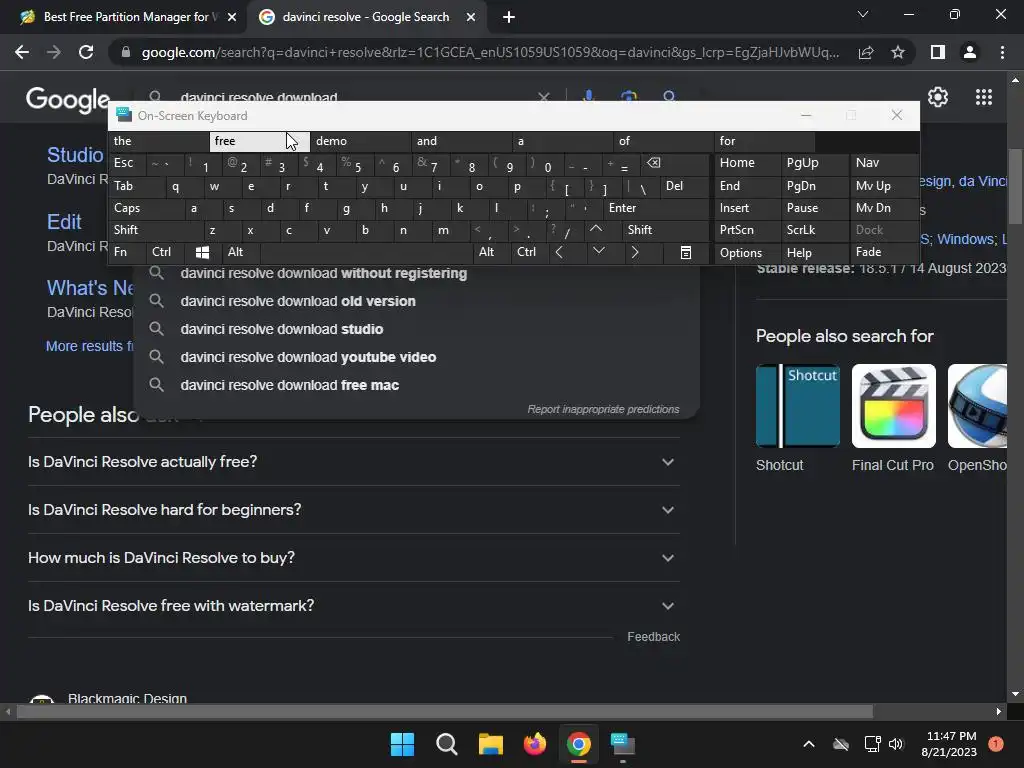This screenshot has width=1024, height=768.
Task: Open Windows taskbar search
Action: 447,744
